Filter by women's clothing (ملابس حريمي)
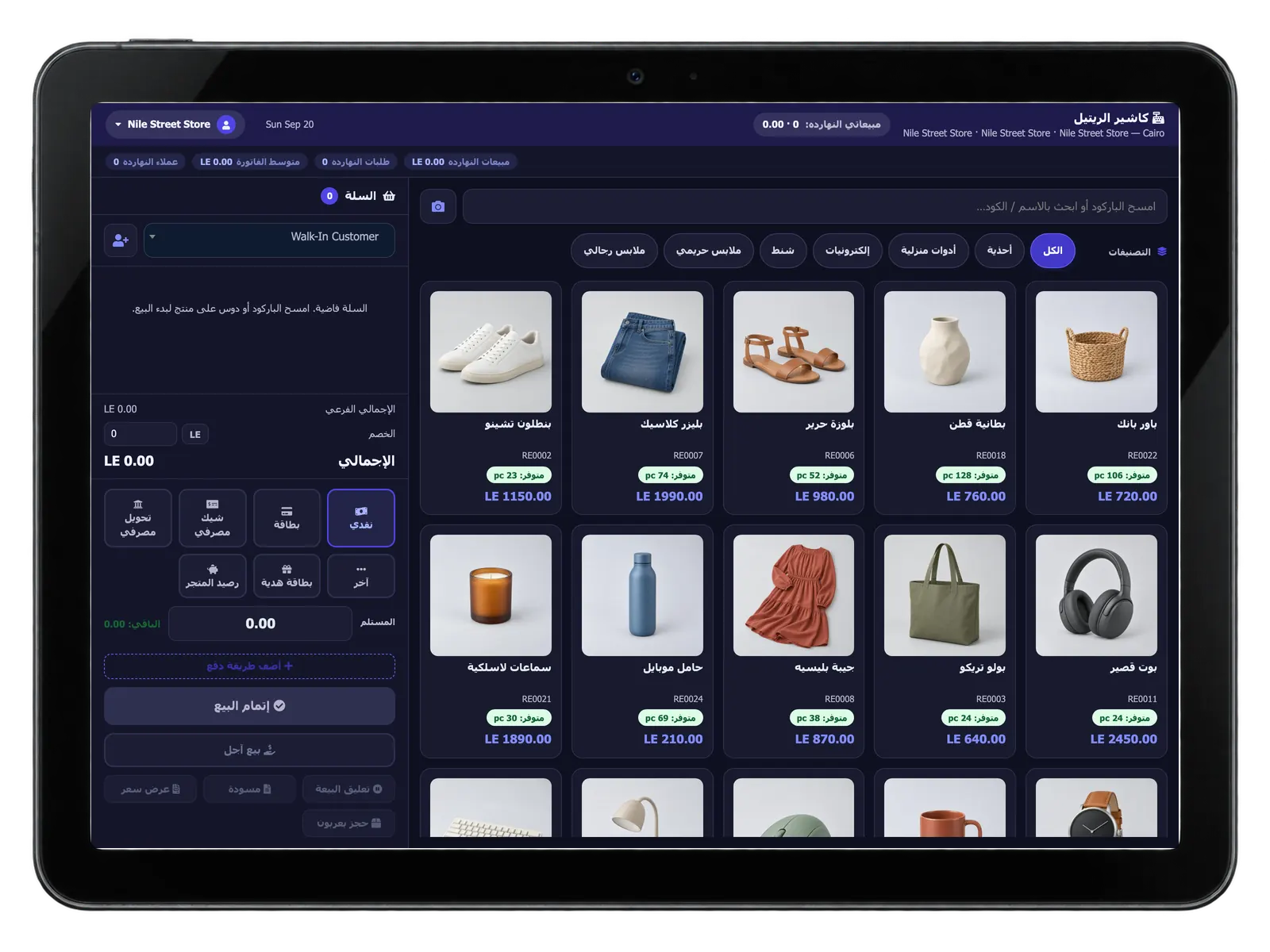 tap(708, 251)
